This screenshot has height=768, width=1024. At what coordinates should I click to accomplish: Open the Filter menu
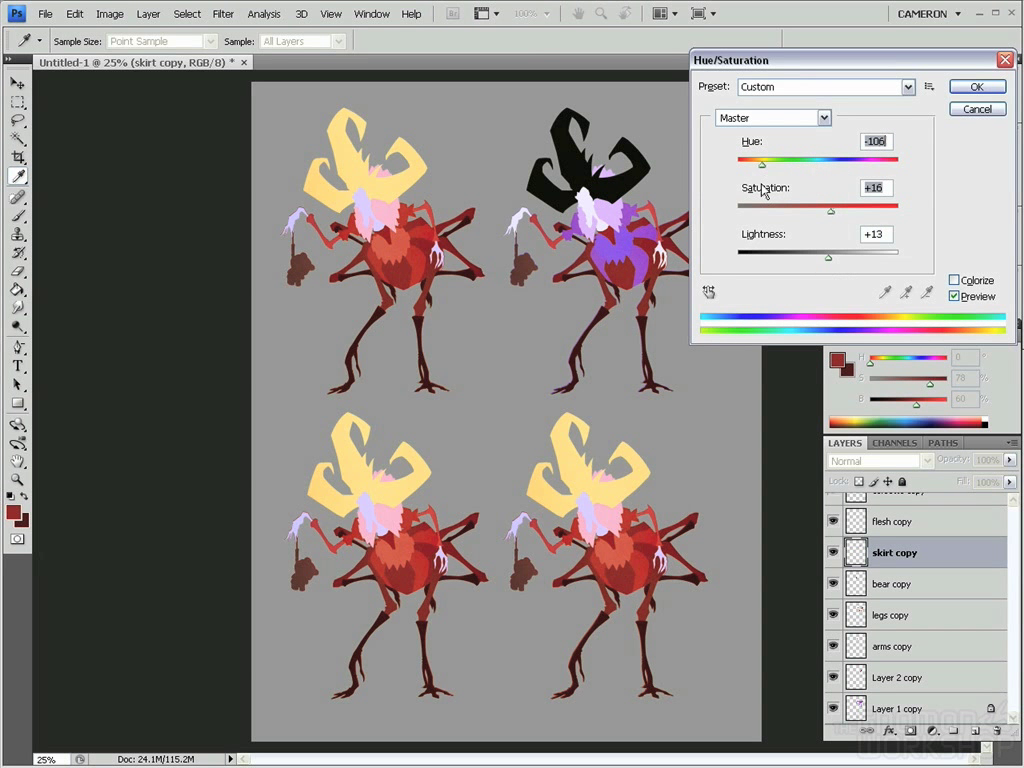[x=223, y=14]
